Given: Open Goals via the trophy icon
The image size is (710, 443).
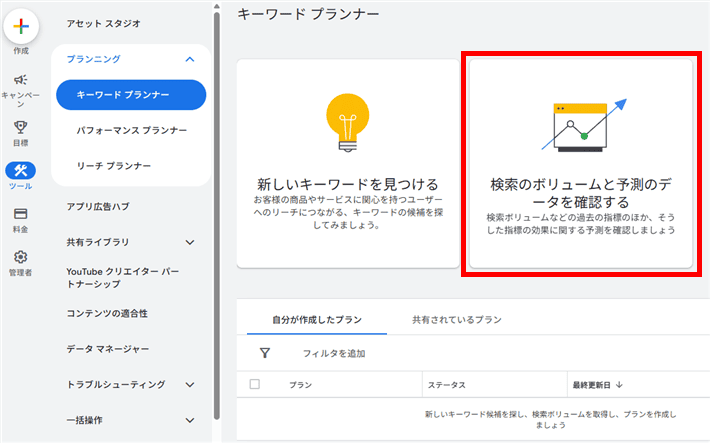Looking at the screenshot, I should tap(20, 127).
